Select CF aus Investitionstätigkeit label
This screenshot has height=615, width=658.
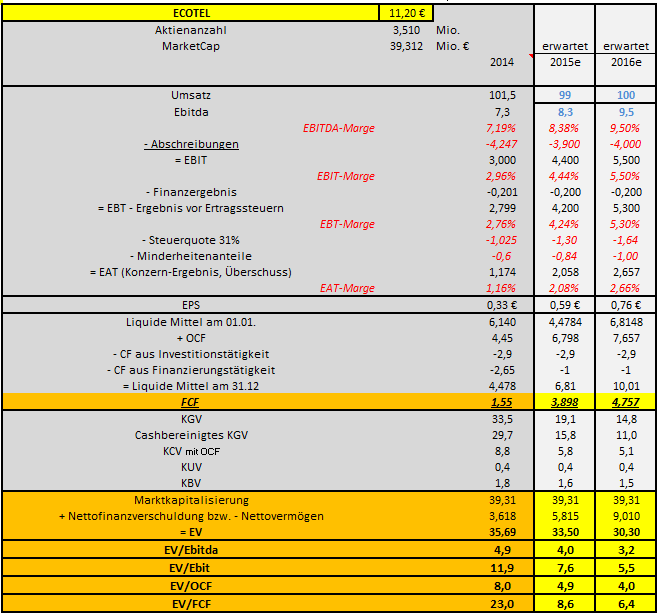coord(191,354)
